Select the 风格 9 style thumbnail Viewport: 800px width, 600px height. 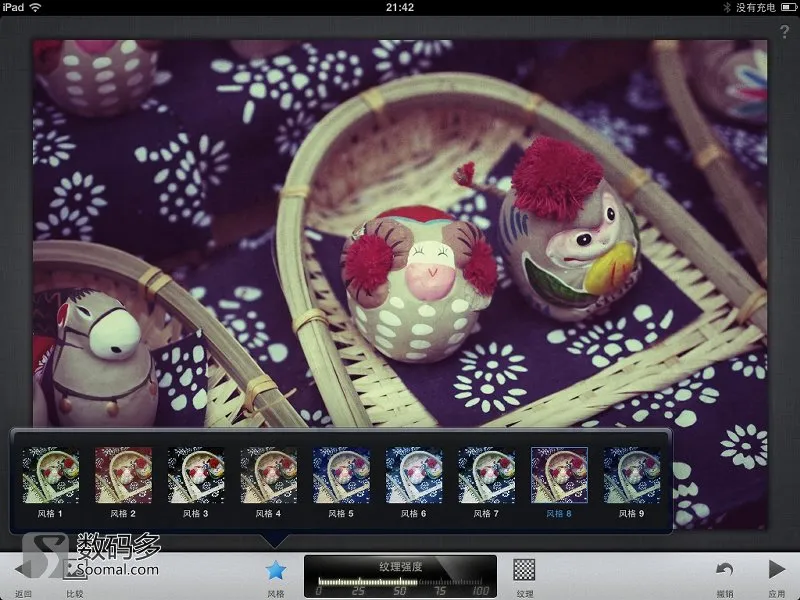coord(632,476)
